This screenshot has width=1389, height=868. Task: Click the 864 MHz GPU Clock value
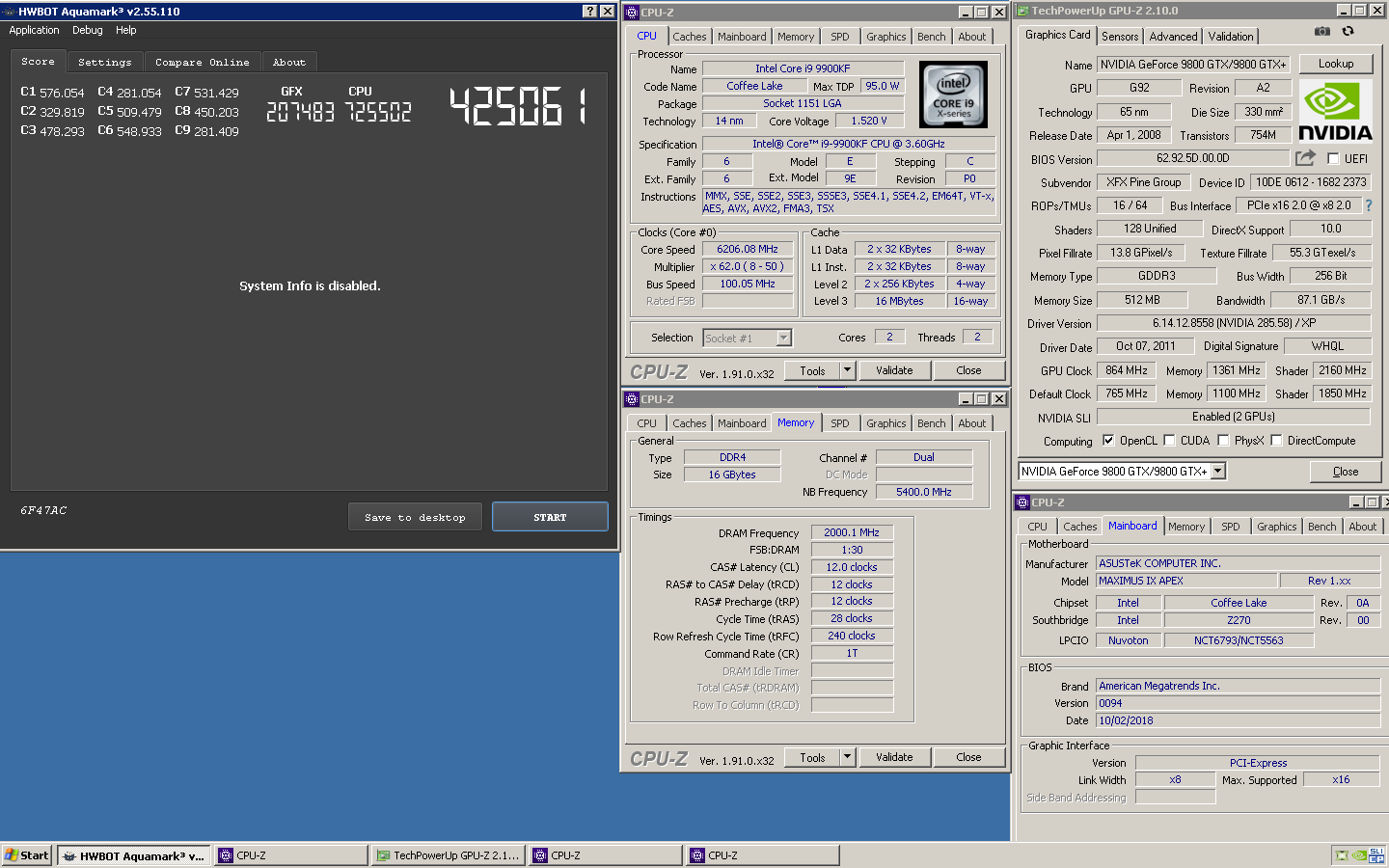[1127, 370]
